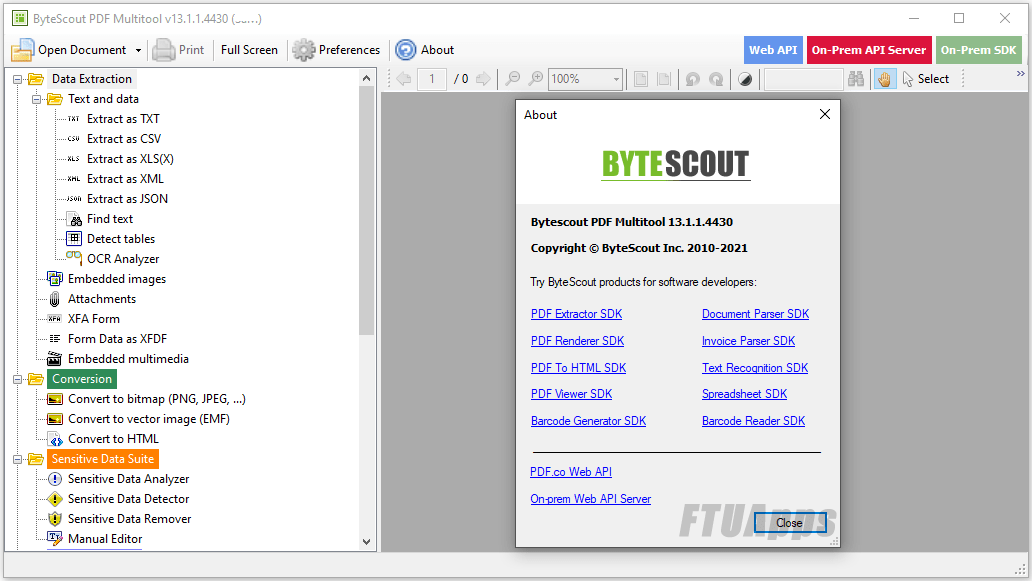The image size is (1032, 581).
Task: Select Embedded images
Action: [116, 279]
